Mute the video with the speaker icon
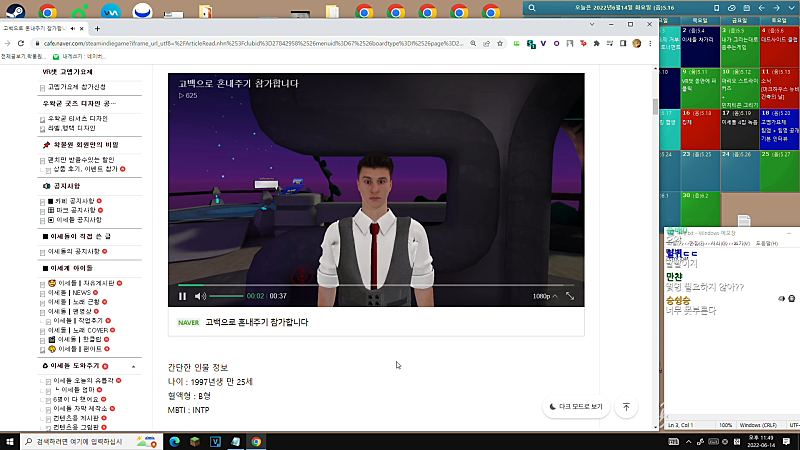This screenshot has height=450, width=800. [x=200, y=296]
